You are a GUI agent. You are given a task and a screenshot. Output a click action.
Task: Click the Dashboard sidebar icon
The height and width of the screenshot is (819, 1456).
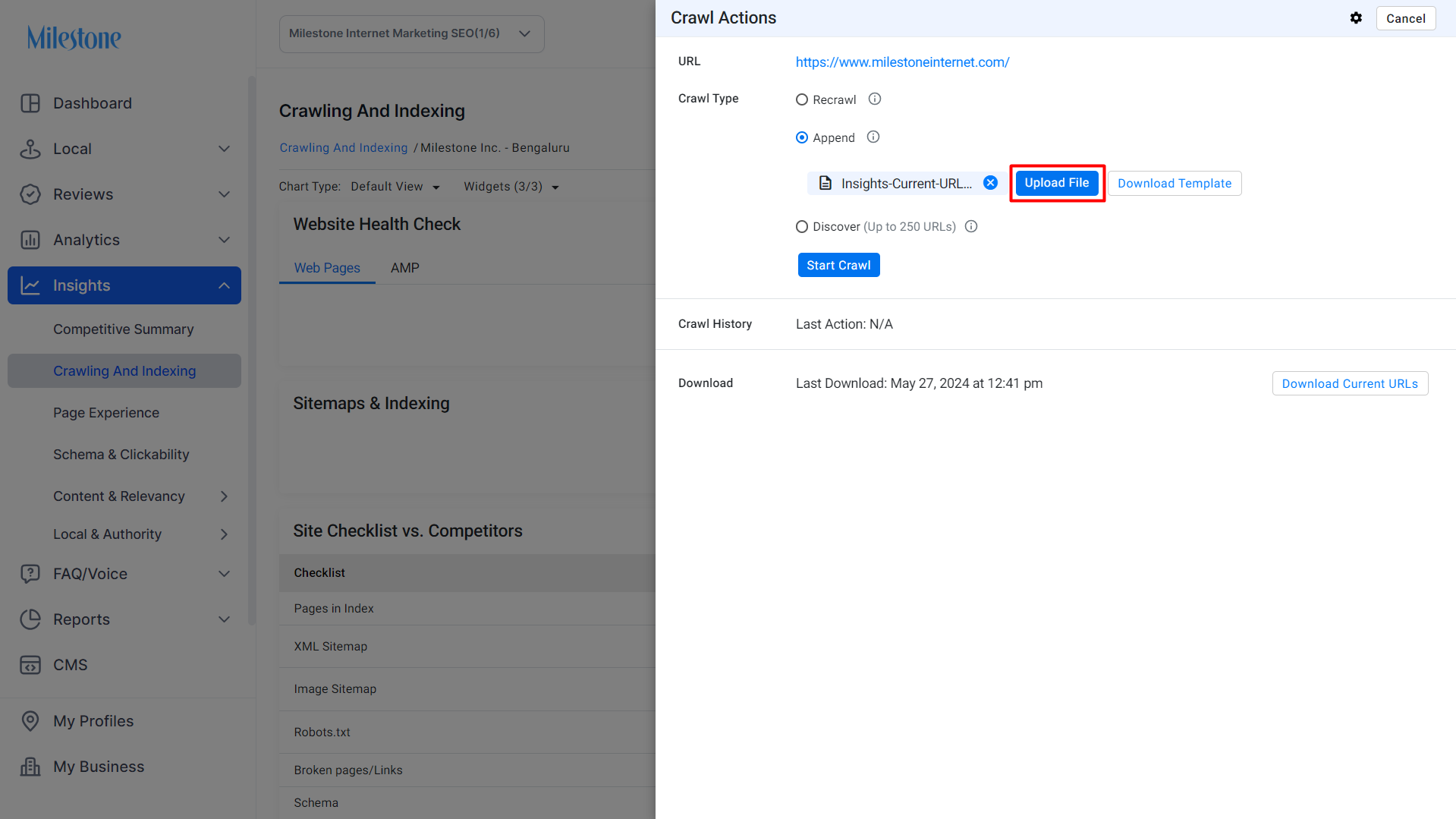click(x=30, y=103)
